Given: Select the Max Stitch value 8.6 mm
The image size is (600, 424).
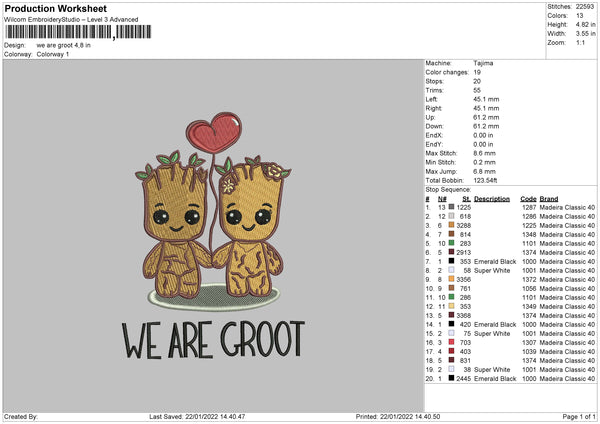Looking at the screenshot, I should coord(484,153).
